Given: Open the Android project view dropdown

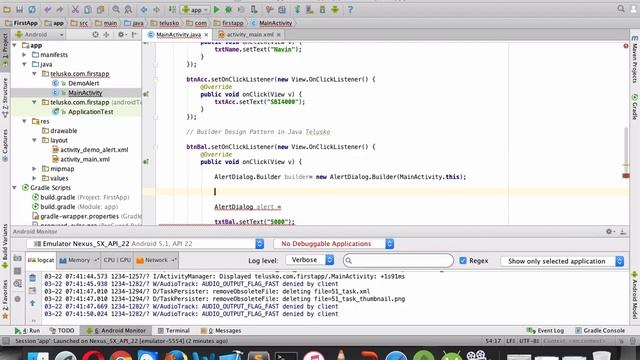Looking at the screenshot, I should pyautogui.click(x=39, y=35).
